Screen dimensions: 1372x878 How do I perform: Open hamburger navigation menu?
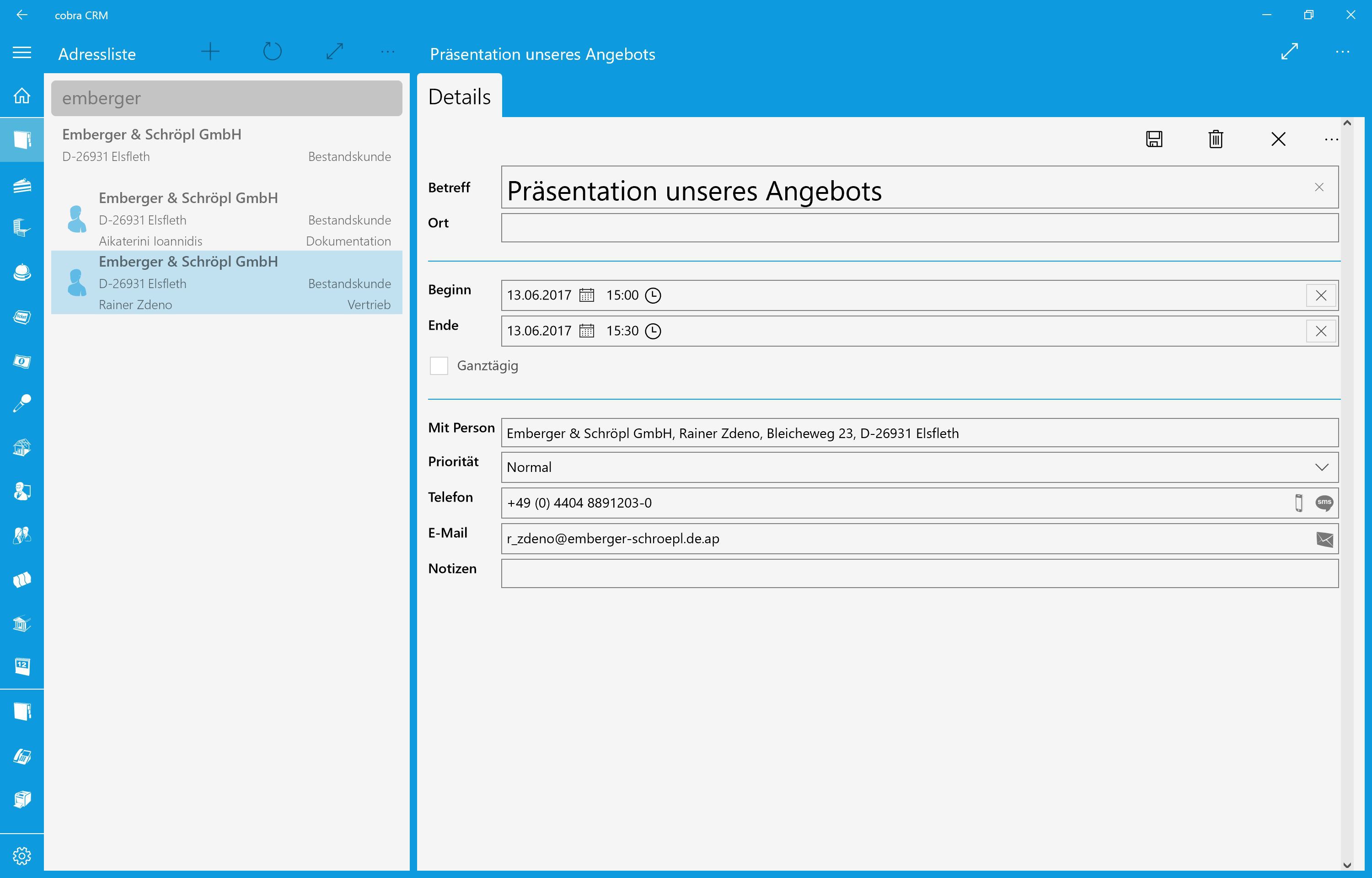[x=21, y=53]
